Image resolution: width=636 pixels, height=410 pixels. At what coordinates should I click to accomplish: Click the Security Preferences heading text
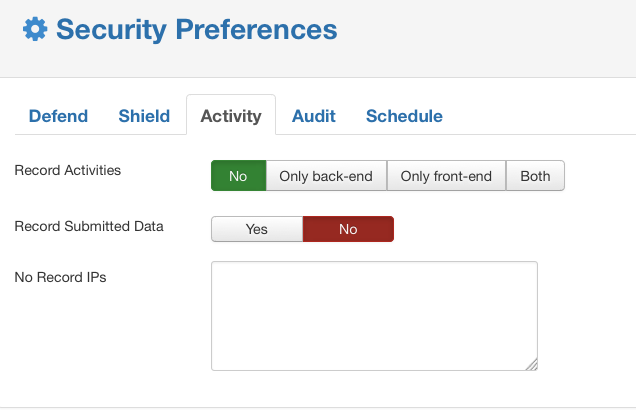(197, 30)
